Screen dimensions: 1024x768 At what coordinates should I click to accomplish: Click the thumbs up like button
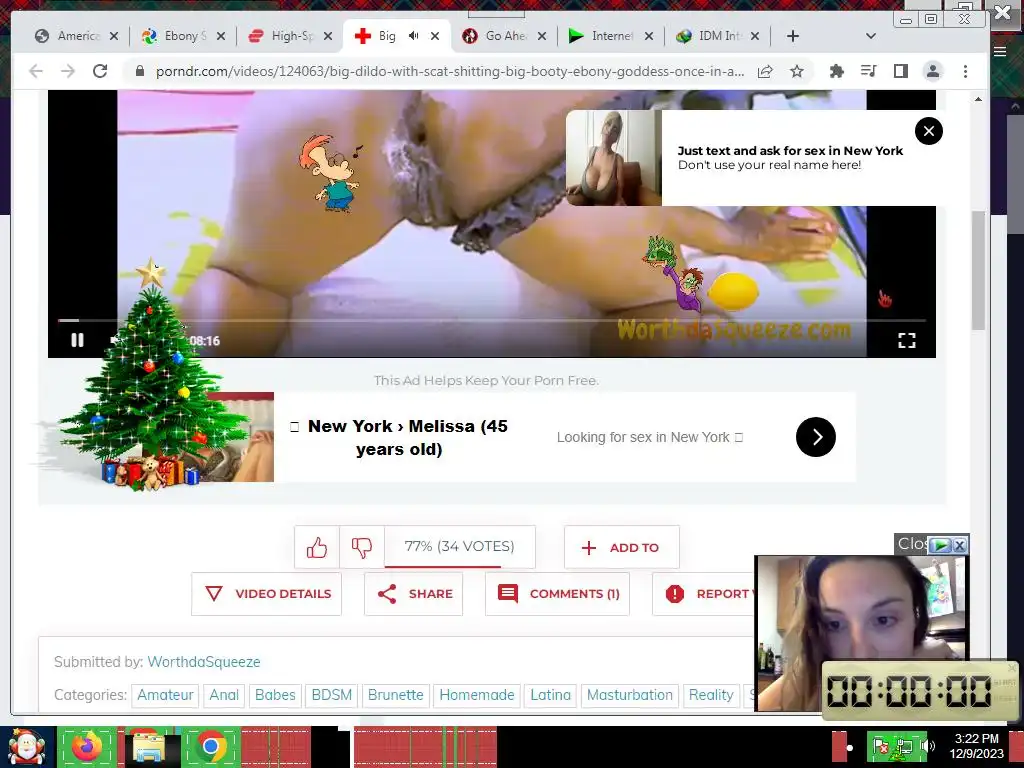(317, 547)
